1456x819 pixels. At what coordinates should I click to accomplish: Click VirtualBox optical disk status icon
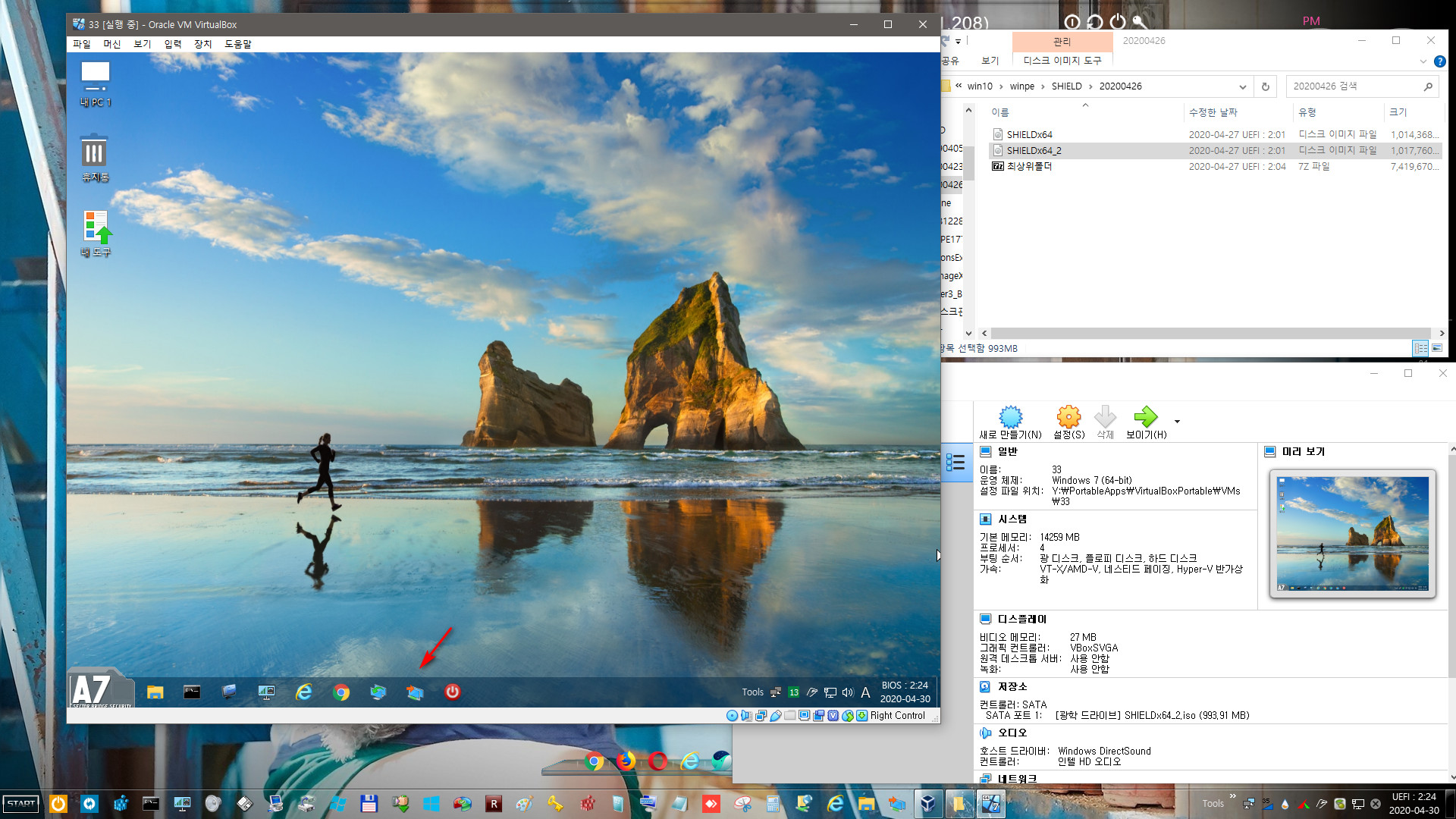[x=732, y=715]
